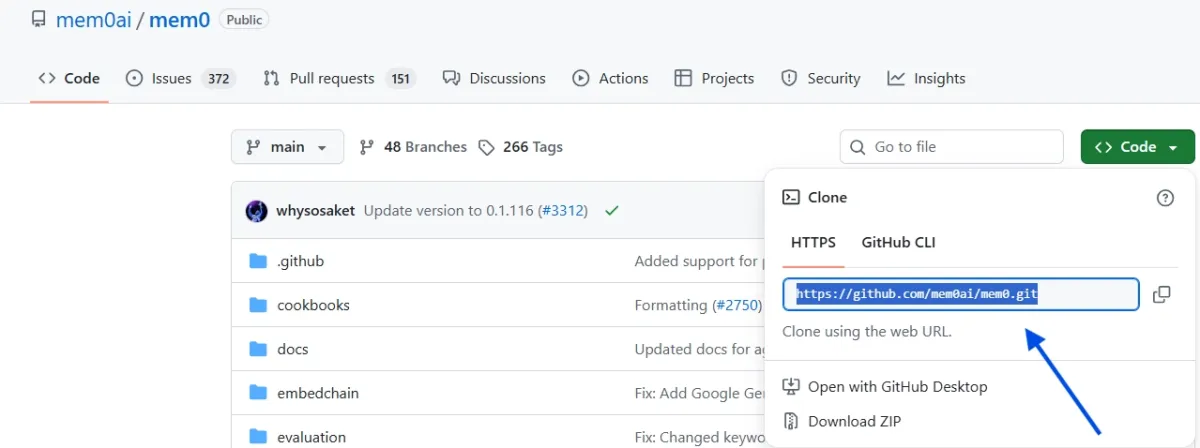Open the docs folder
1200x448 pixels.
click(x=293, y=349)
